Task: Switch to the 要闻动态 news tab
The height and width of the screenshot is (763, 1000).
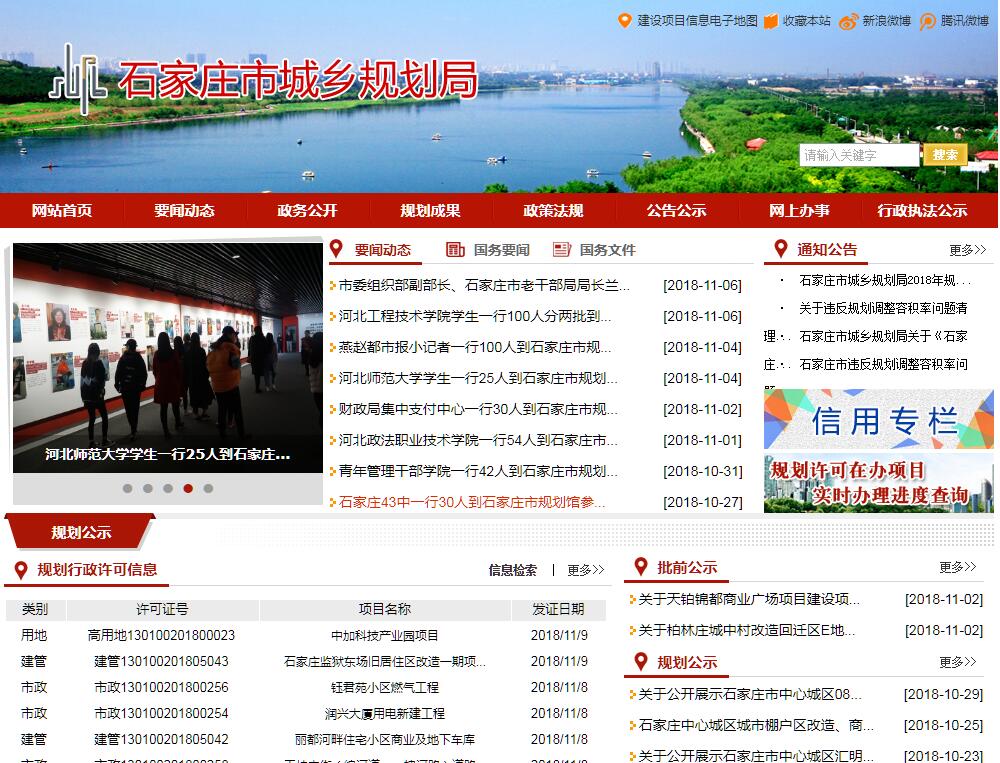Action: (382, 250)
